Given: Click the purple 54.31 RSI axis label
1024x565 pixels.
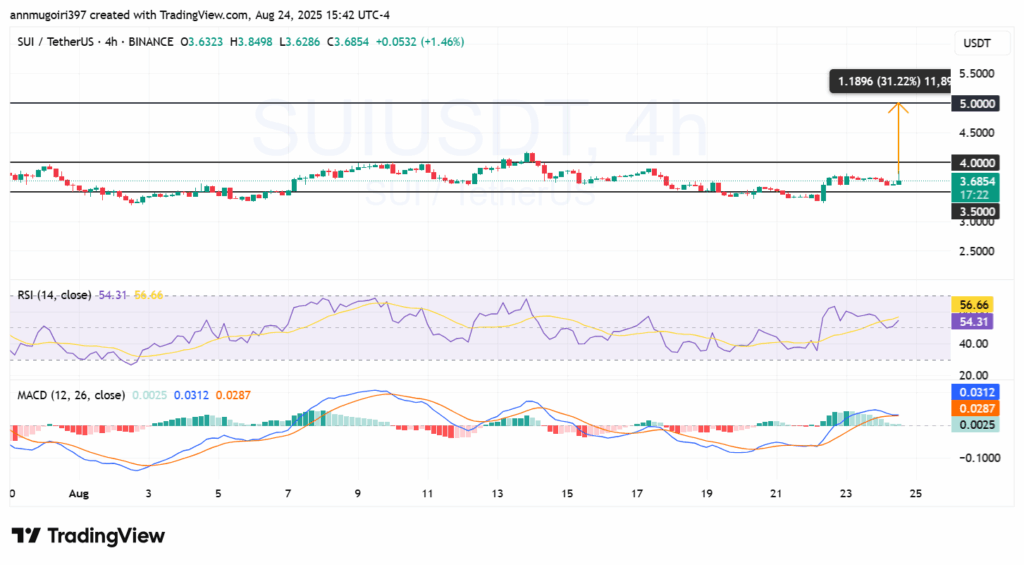Looking at the screenshot, I should 973,321.
